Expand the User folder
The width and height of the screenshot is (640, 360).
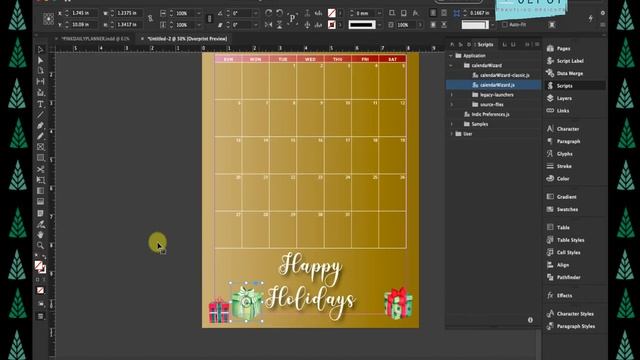pos(451,134)
